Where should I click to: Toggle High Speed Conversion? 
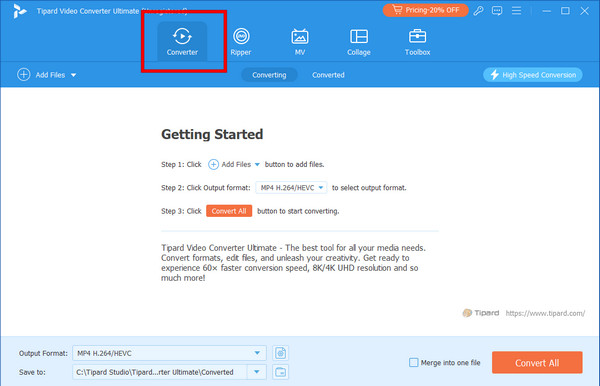533,75
